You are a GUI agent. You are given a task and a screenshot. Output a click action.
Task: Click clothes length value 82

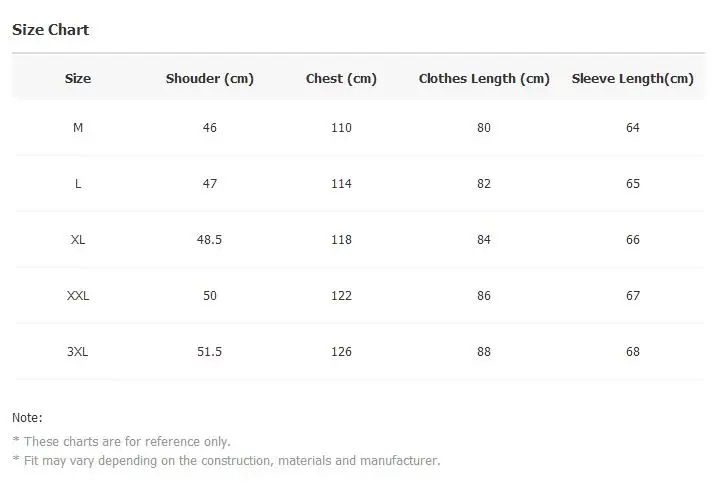484,184
